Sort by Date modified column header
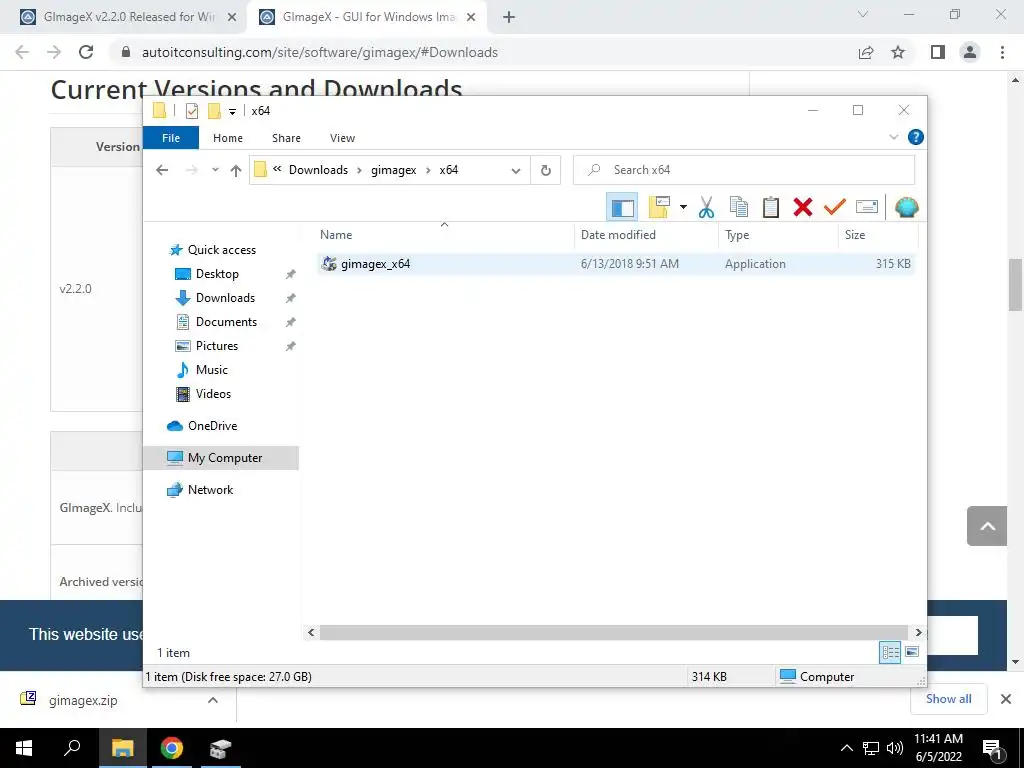The image size is (1024, 768). coord(647,234)
